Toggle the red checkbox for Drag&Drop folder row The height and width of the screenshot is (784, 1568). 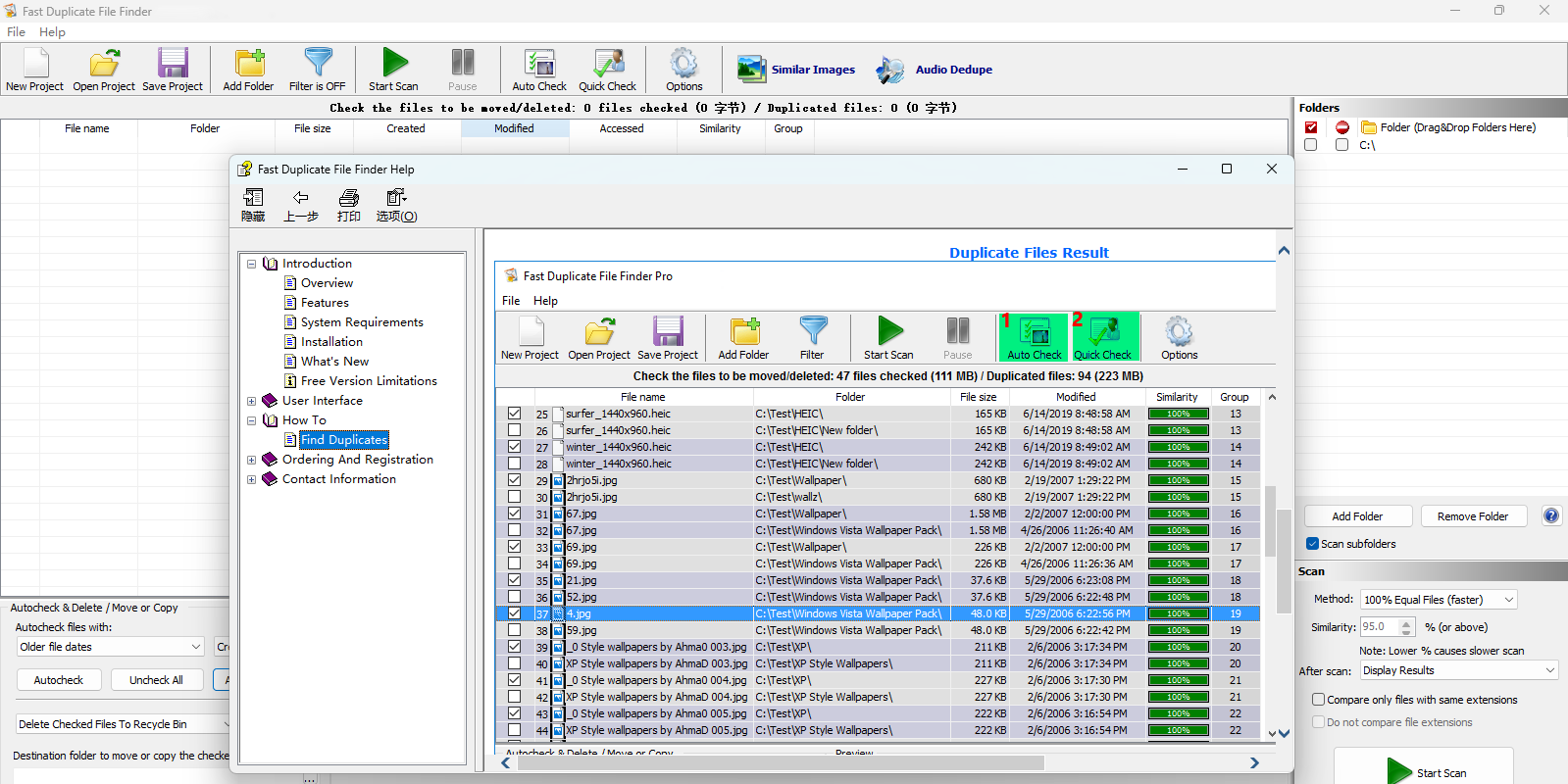click(1311, 127)
